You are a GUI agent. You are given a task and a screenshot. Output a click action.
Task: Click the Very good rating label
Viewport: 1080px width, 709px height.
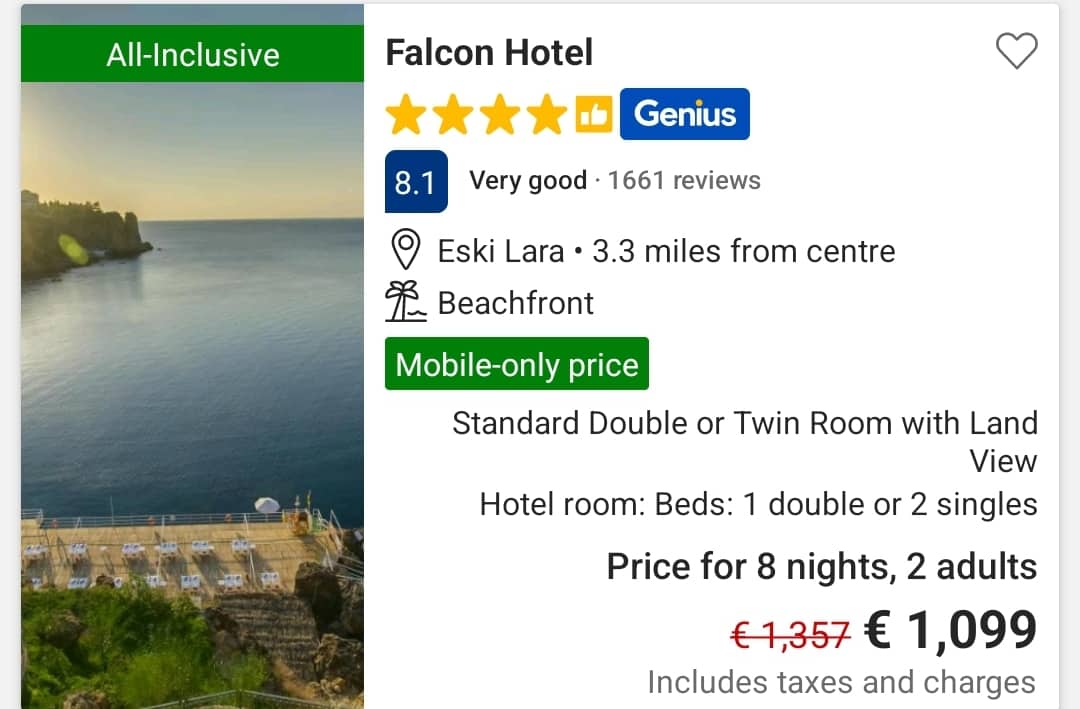[528, 181]
